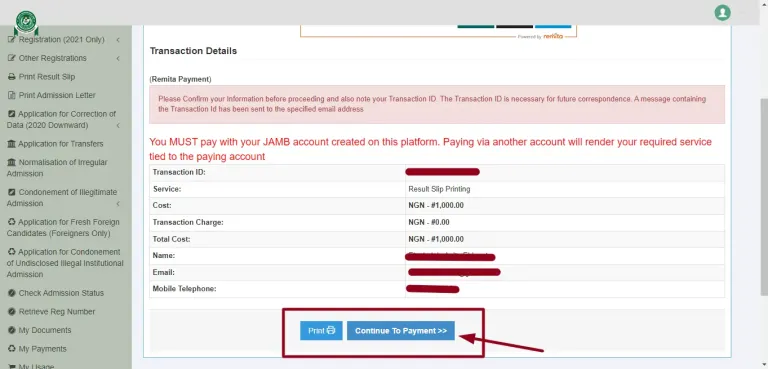Viewport: 768px width, 369px height.
Task: Open Condonement of Undisclosed Illegal Institutional Admission
Action: [x=65, y=263]
